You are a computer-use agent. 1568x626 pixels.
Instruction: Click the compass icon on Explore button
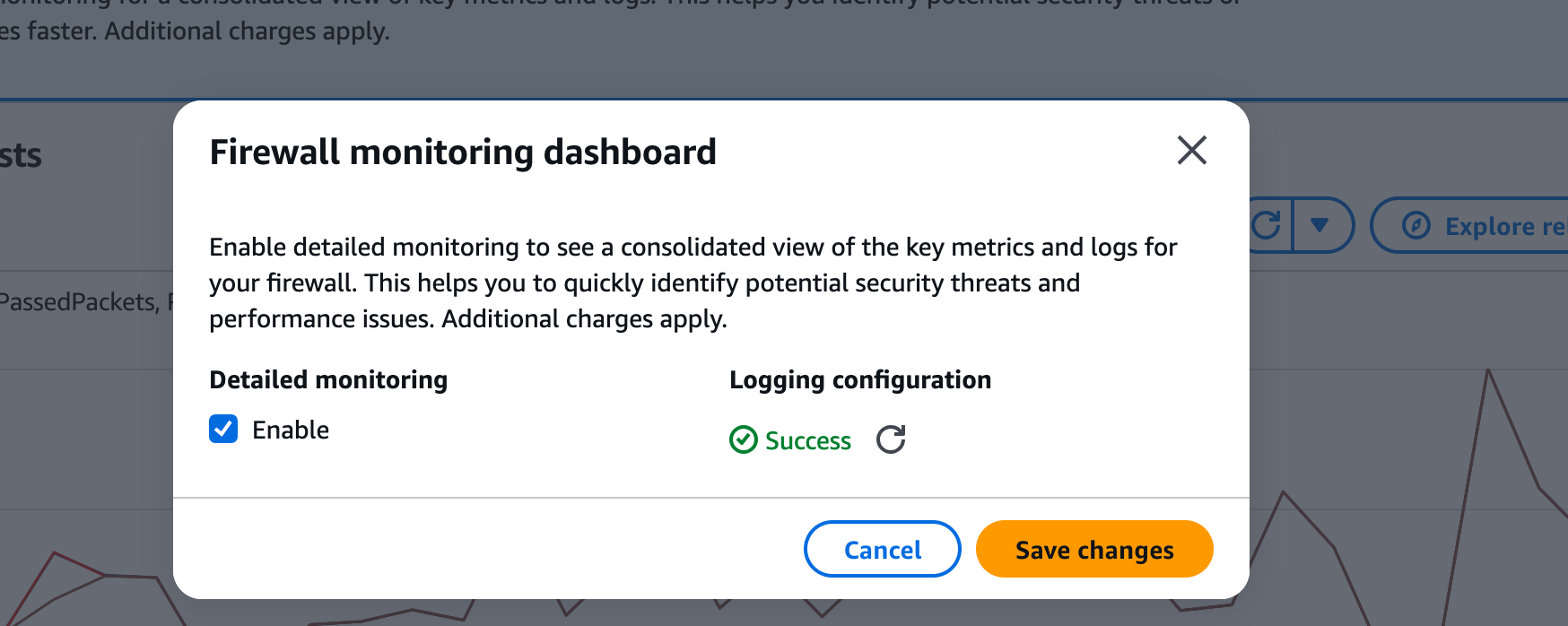point(1416,226)
